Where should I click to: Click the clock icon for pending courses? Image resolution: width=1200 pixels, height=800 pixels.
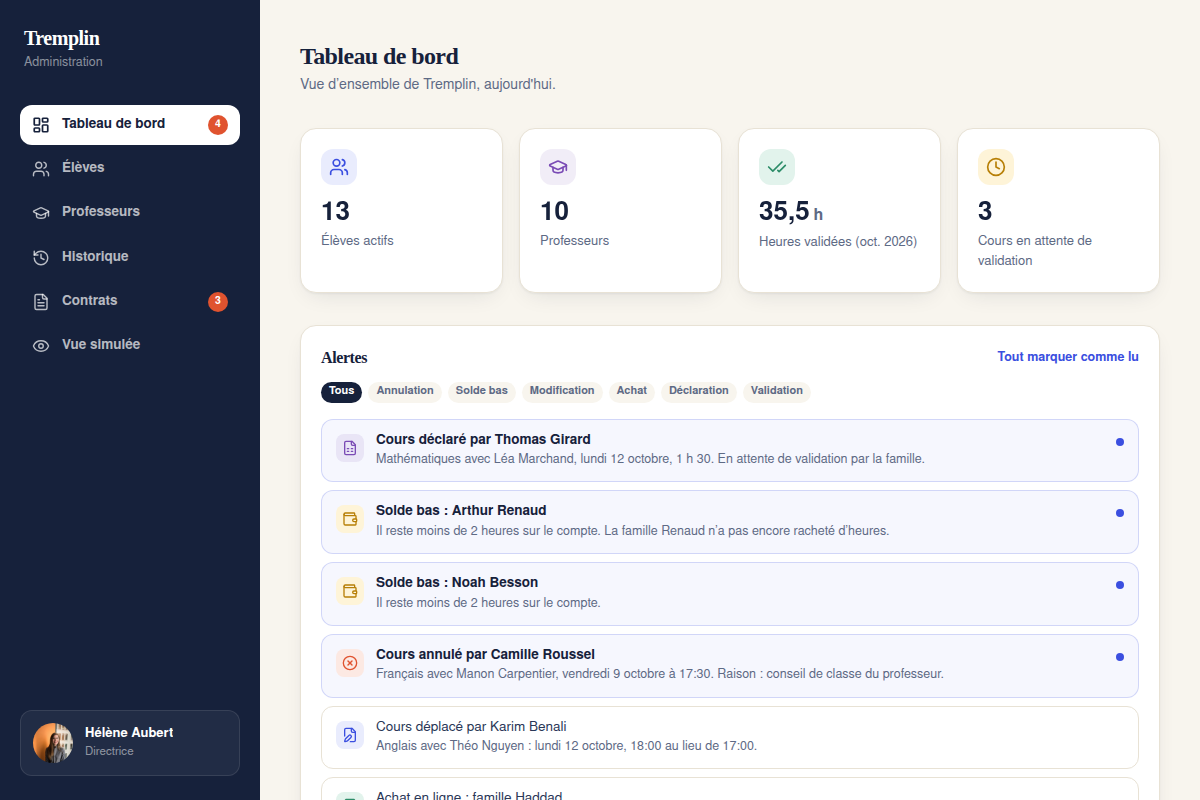996,167
